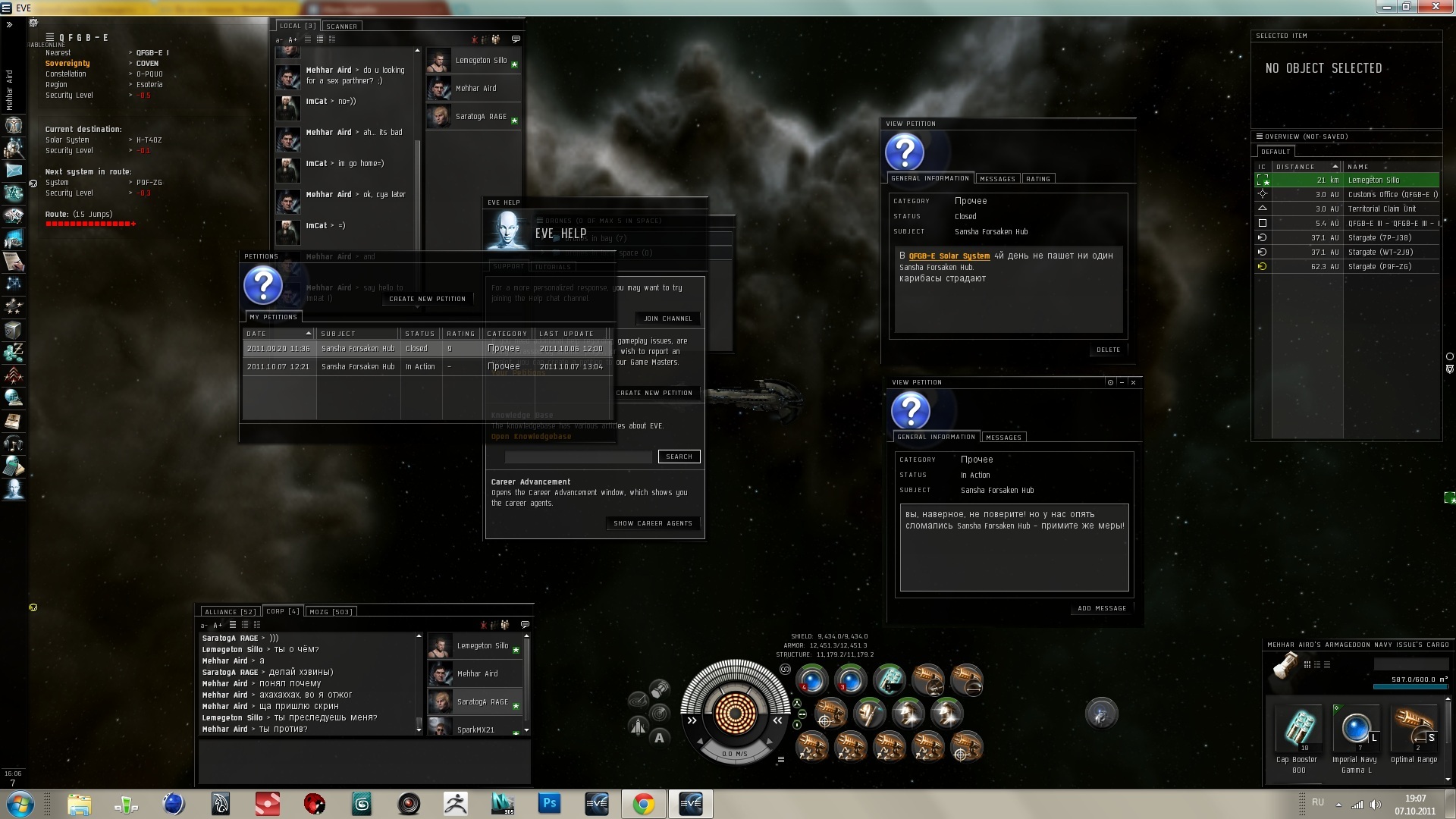The width and height of the screenshot is (1456, 819).
Task: Click the ship speed gauge bar
Action: 734,754
